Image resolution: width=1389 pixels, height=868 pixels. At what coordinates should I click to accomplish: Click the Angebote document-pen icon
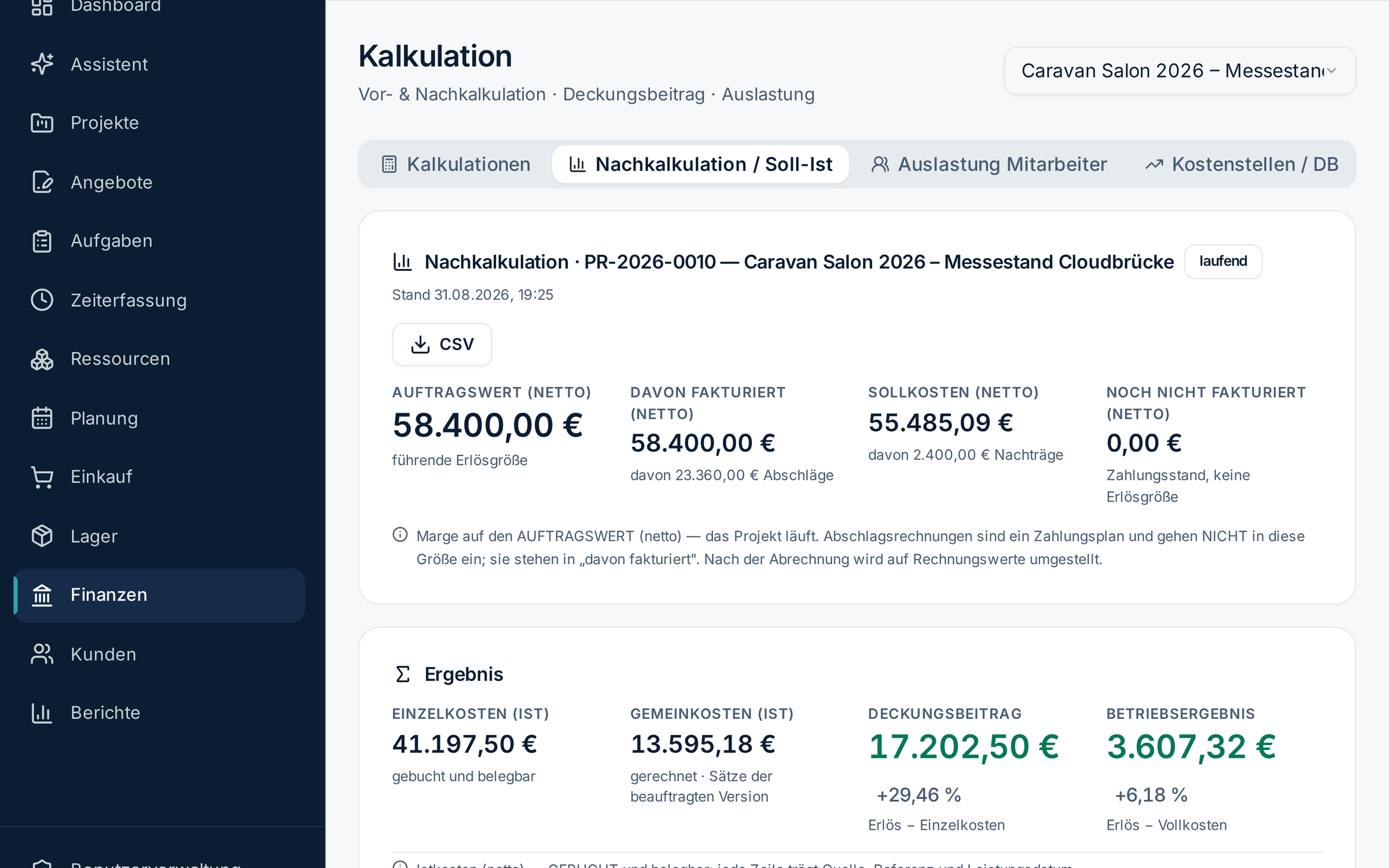(x=42, y=182)
